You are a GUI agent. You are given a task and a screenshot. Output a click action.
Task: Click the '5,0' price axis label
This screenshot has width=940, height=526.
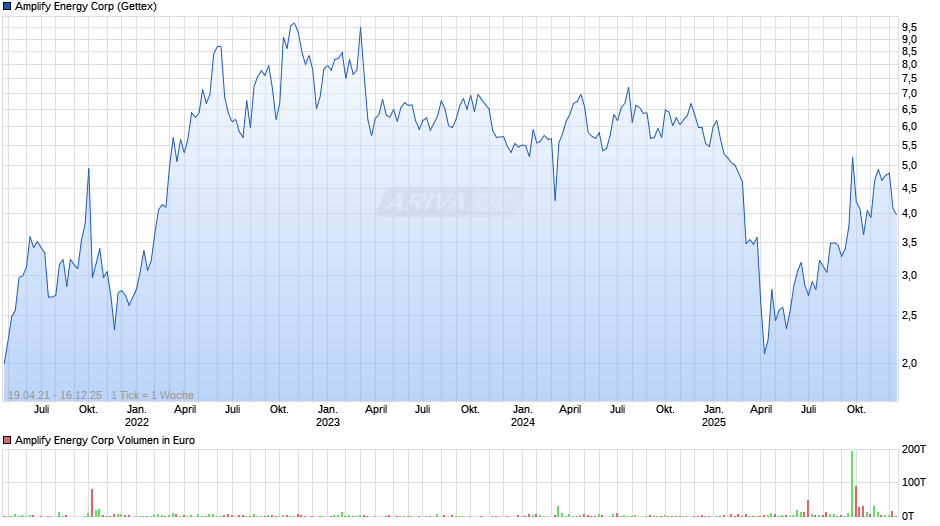[909, 166]
